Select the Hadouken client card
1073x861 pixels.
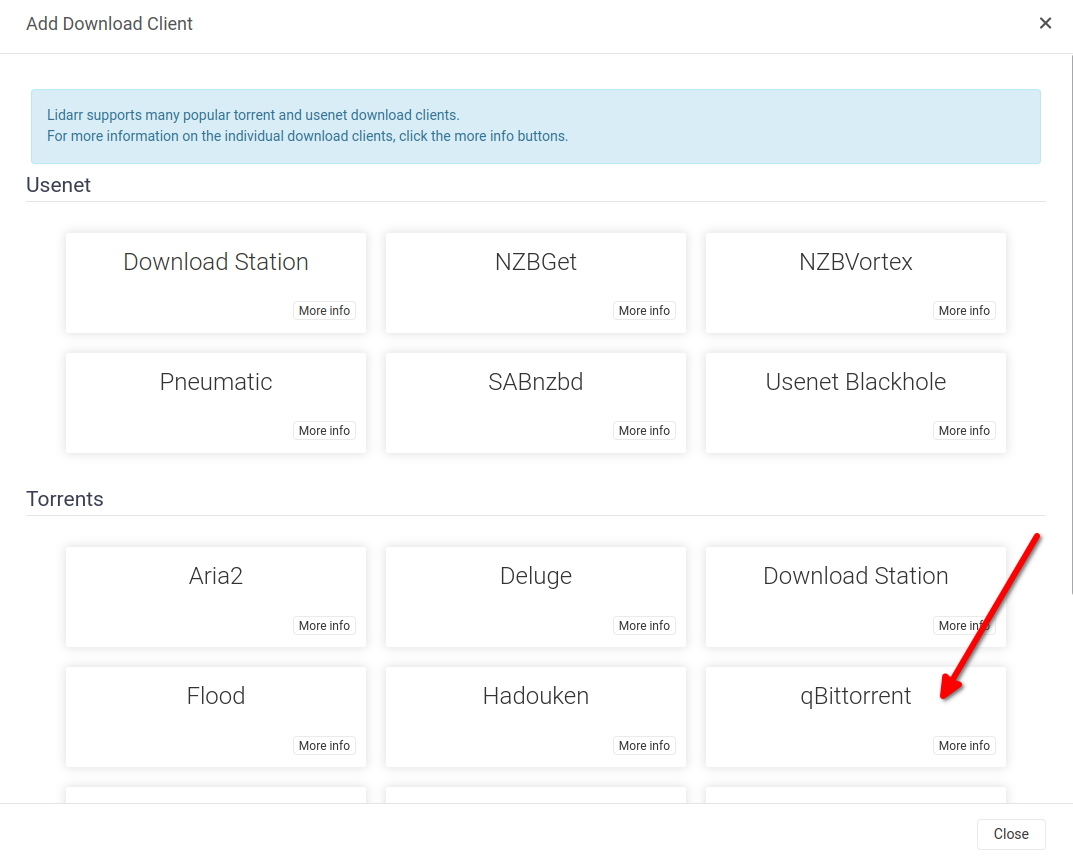click(x=536, y=717)
